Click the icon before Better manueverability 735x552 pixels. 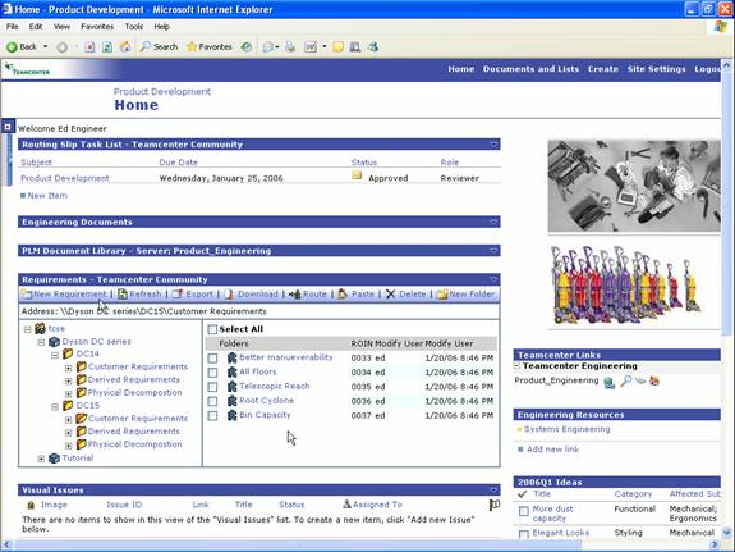[x=232, y=358]
